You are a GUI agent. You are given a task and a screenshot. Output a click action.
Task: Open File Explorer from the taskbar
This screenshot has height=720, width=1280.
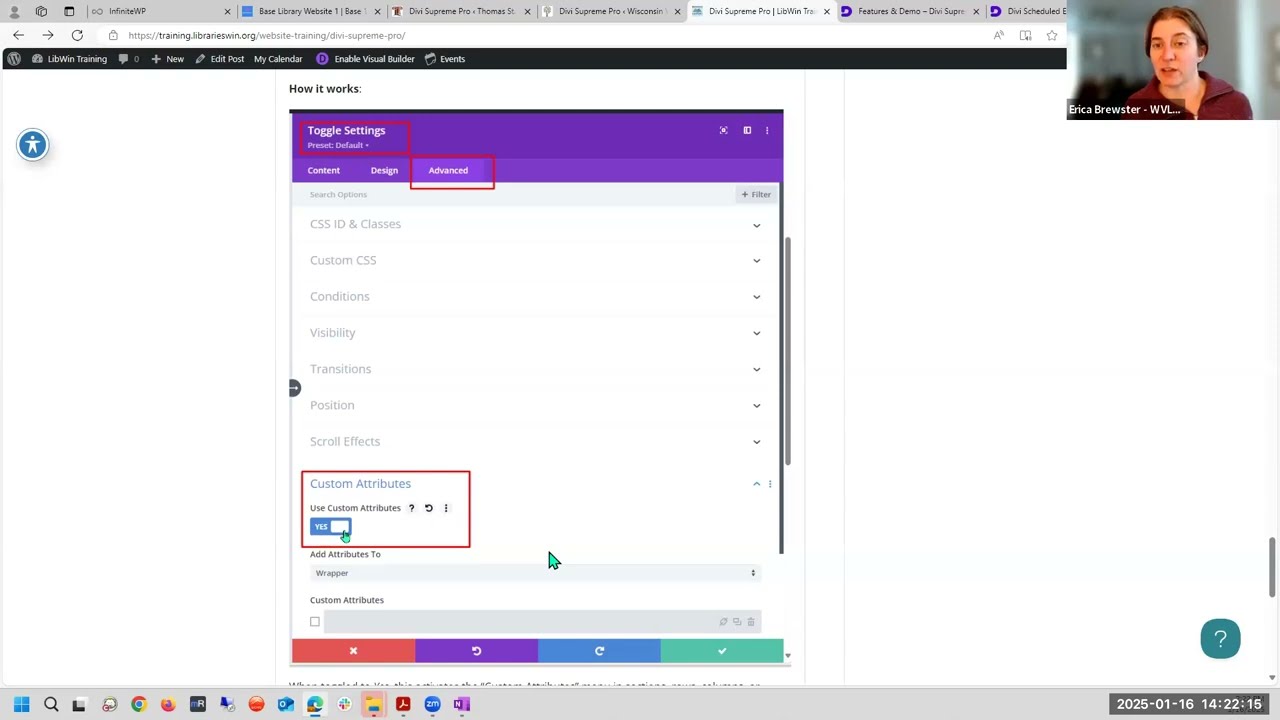point(373,704)
